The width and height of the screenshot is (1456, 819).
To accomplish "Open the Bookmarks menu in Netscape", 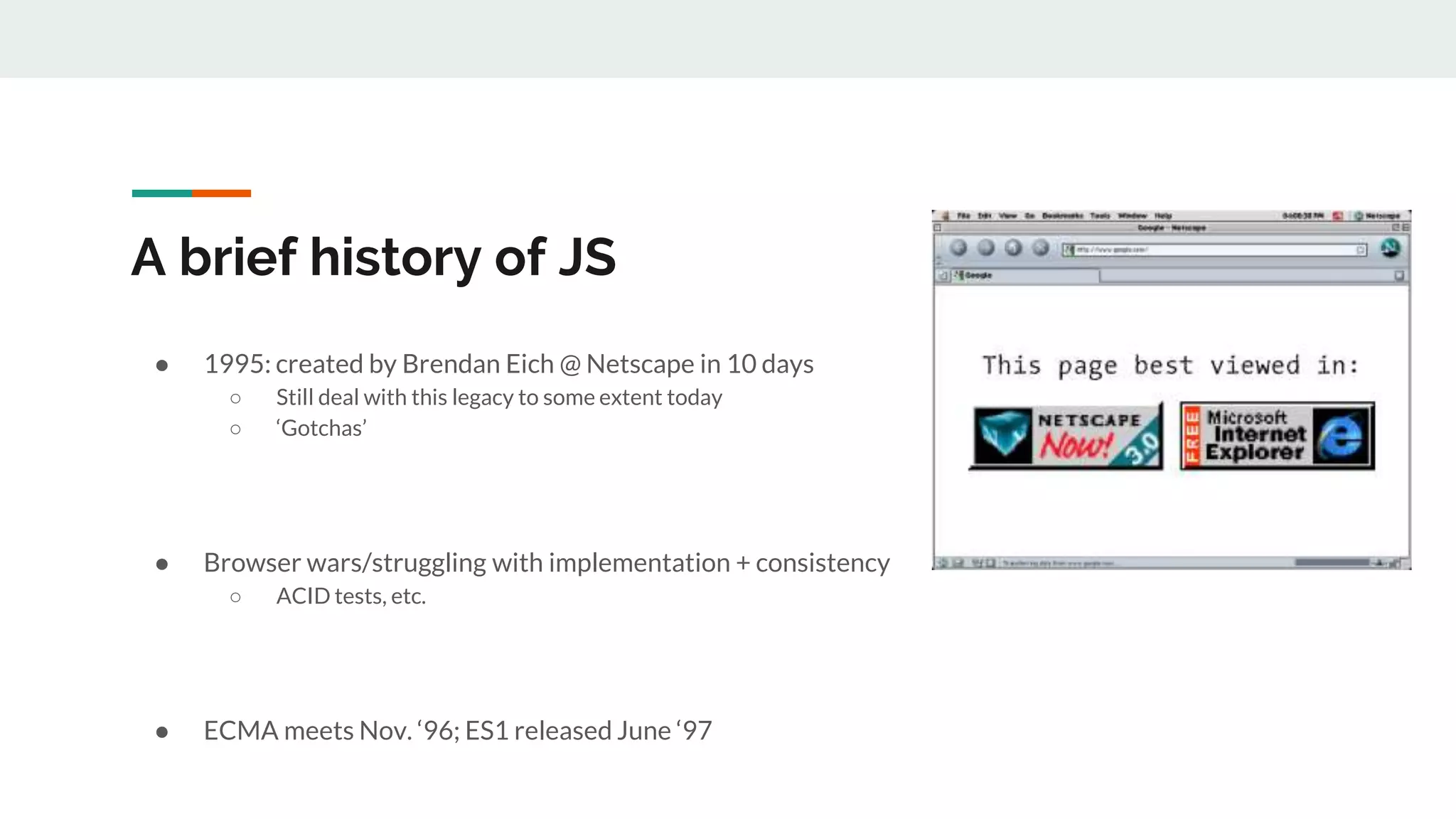I will coord(1062,215).
